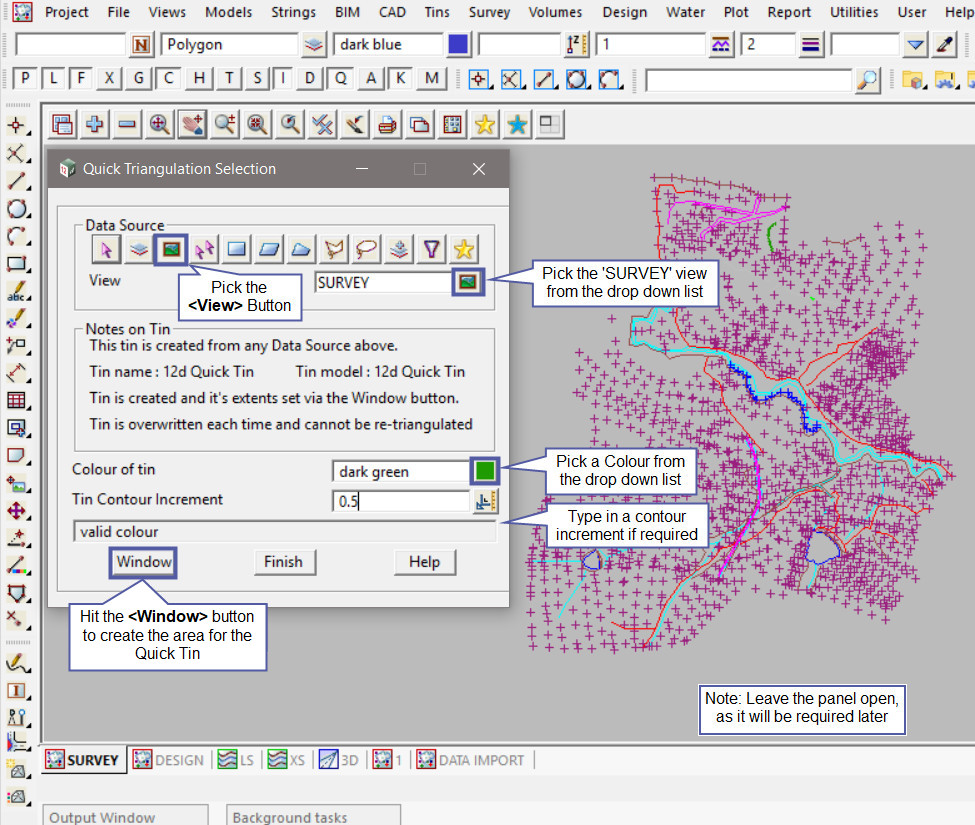Click the eyedropper icon in top toolbar

945,45
